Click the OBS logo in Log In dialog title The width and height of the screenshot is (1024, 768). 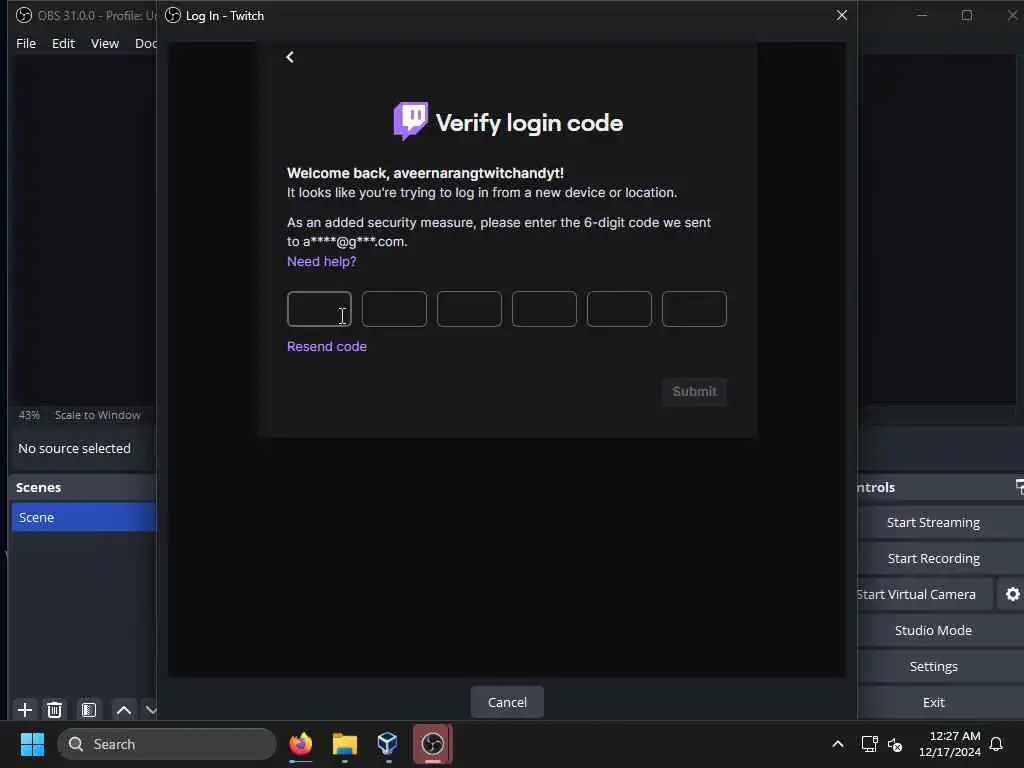(173, 15)
